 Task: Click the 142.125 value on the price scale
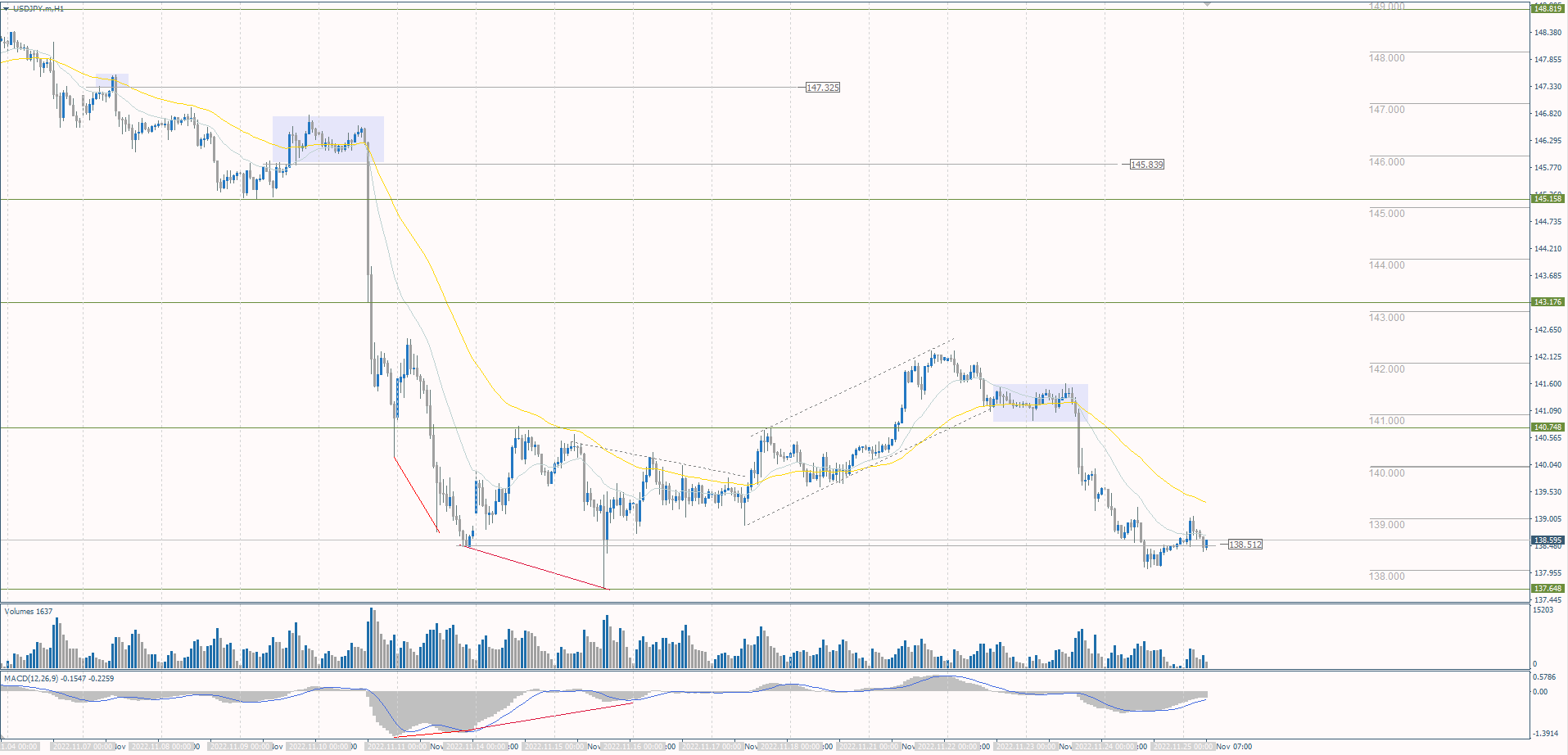[1548, 357]
